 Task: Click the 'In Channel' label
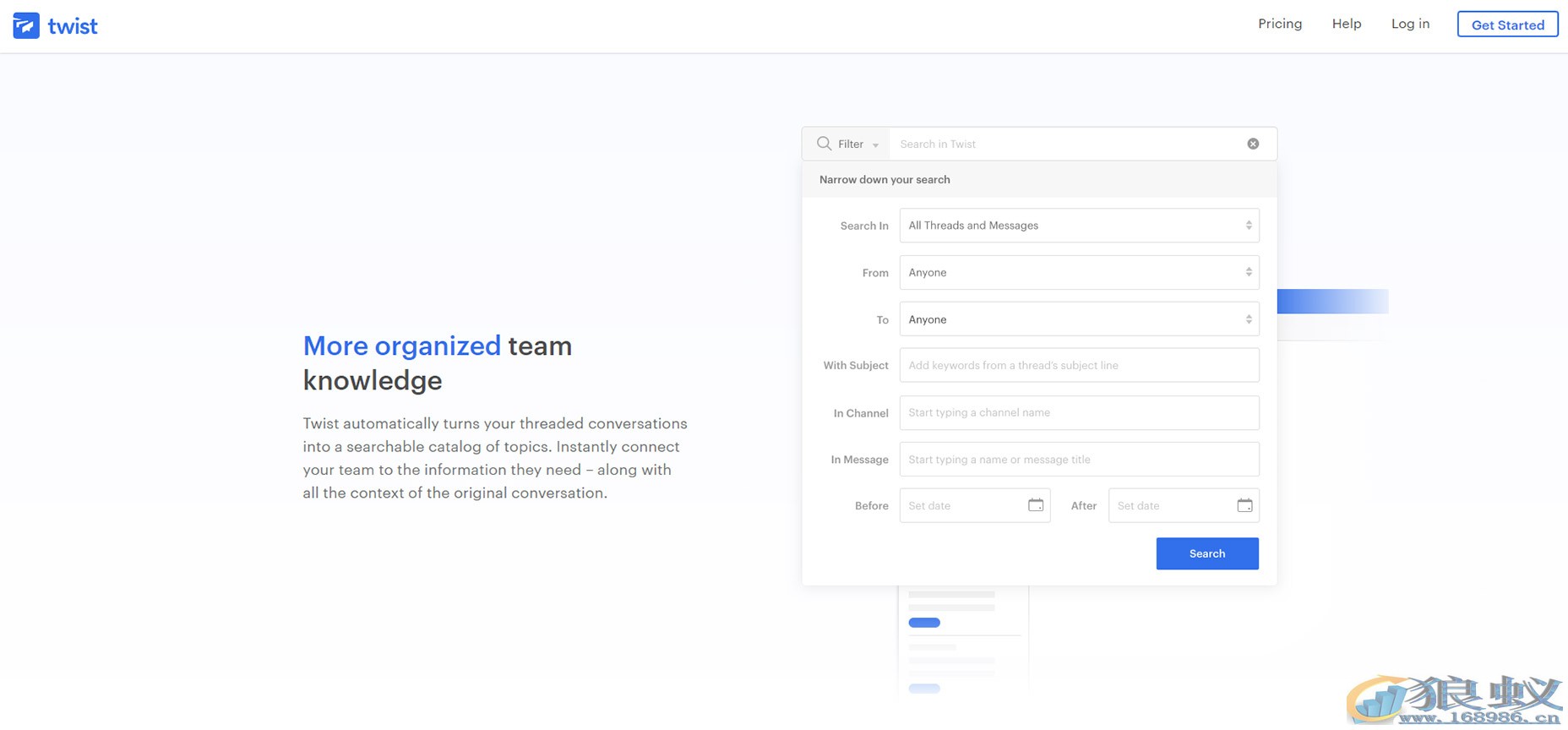point(861,413)
